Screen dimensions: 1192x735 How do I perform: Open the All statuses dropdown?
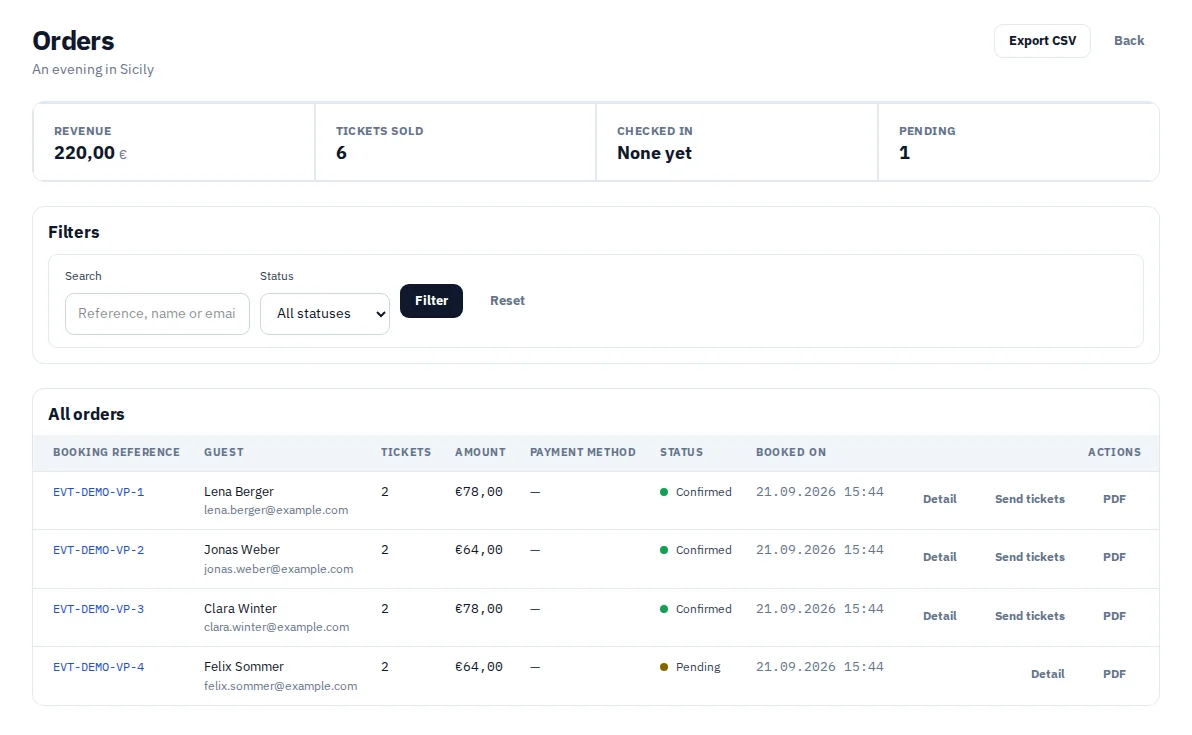(x=325, y=314)
